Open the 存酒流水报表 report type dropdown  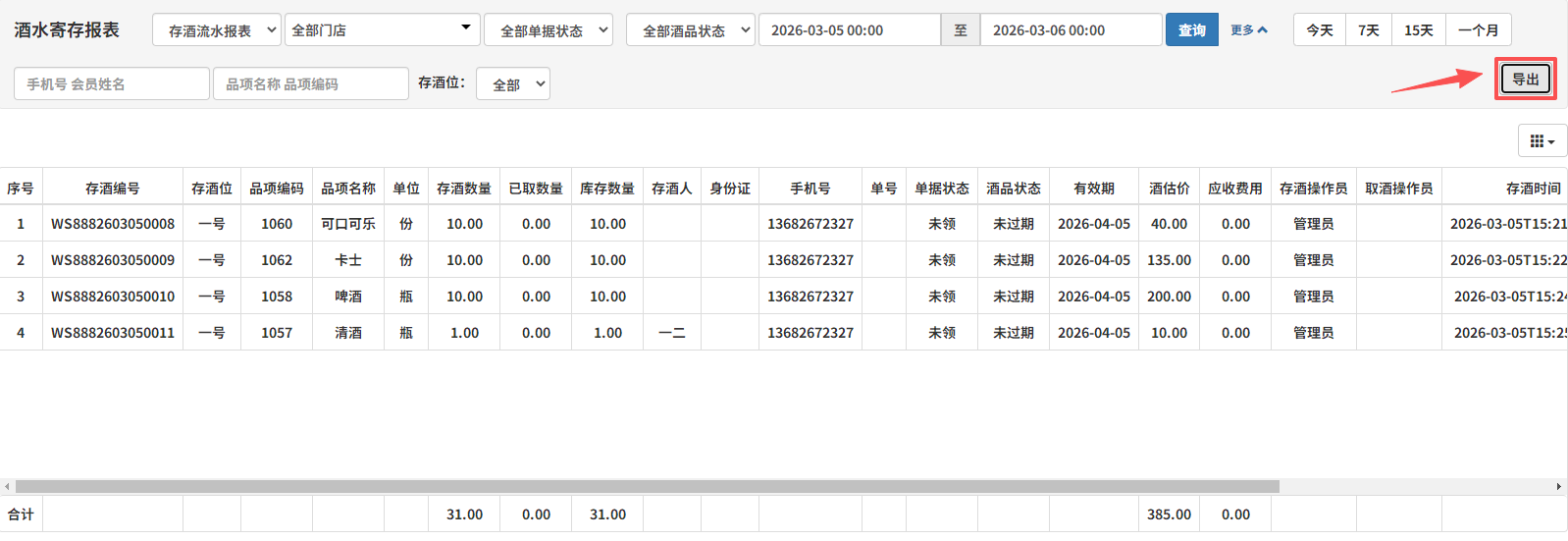(x=216, y=30)
